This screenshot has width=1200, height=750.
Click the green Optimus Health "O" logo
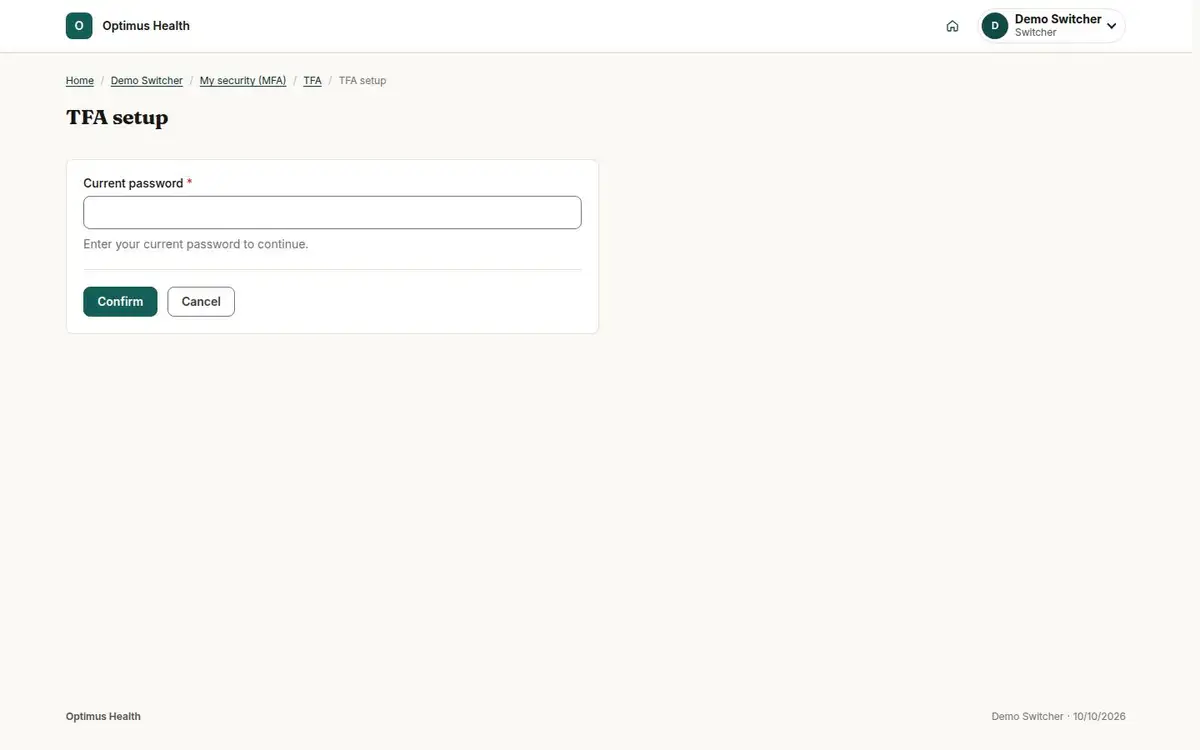[x=79, y=26]
